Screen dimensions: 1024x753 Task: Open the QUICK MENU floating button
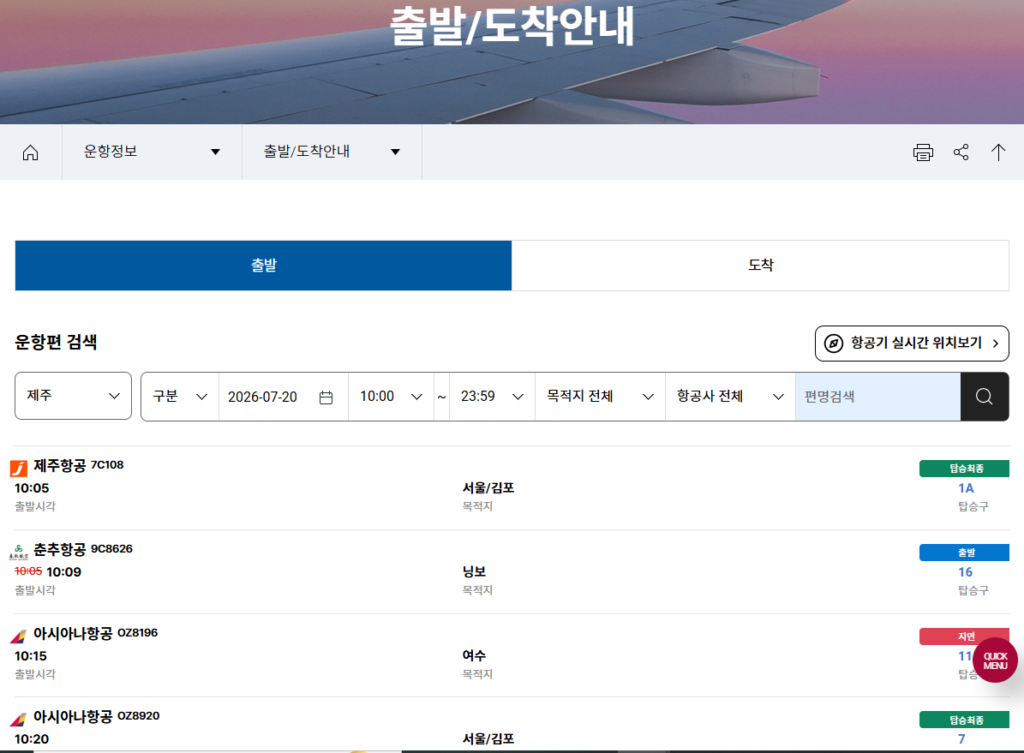[x=995, y=660]
